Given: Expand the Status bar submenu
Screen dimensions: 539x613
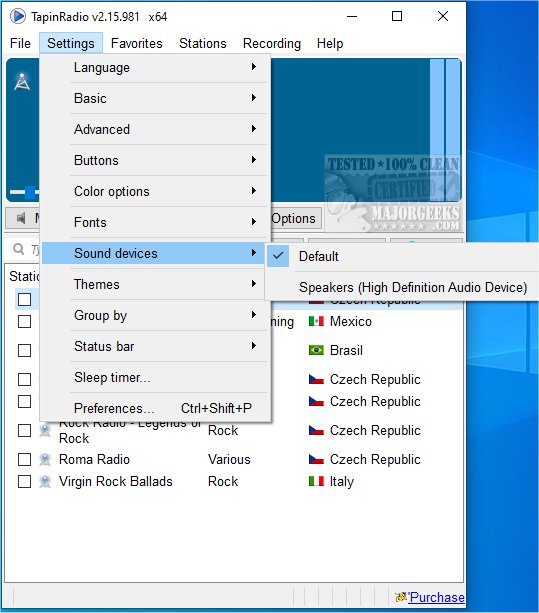Looking at the screenshot, I should point(155,346).
